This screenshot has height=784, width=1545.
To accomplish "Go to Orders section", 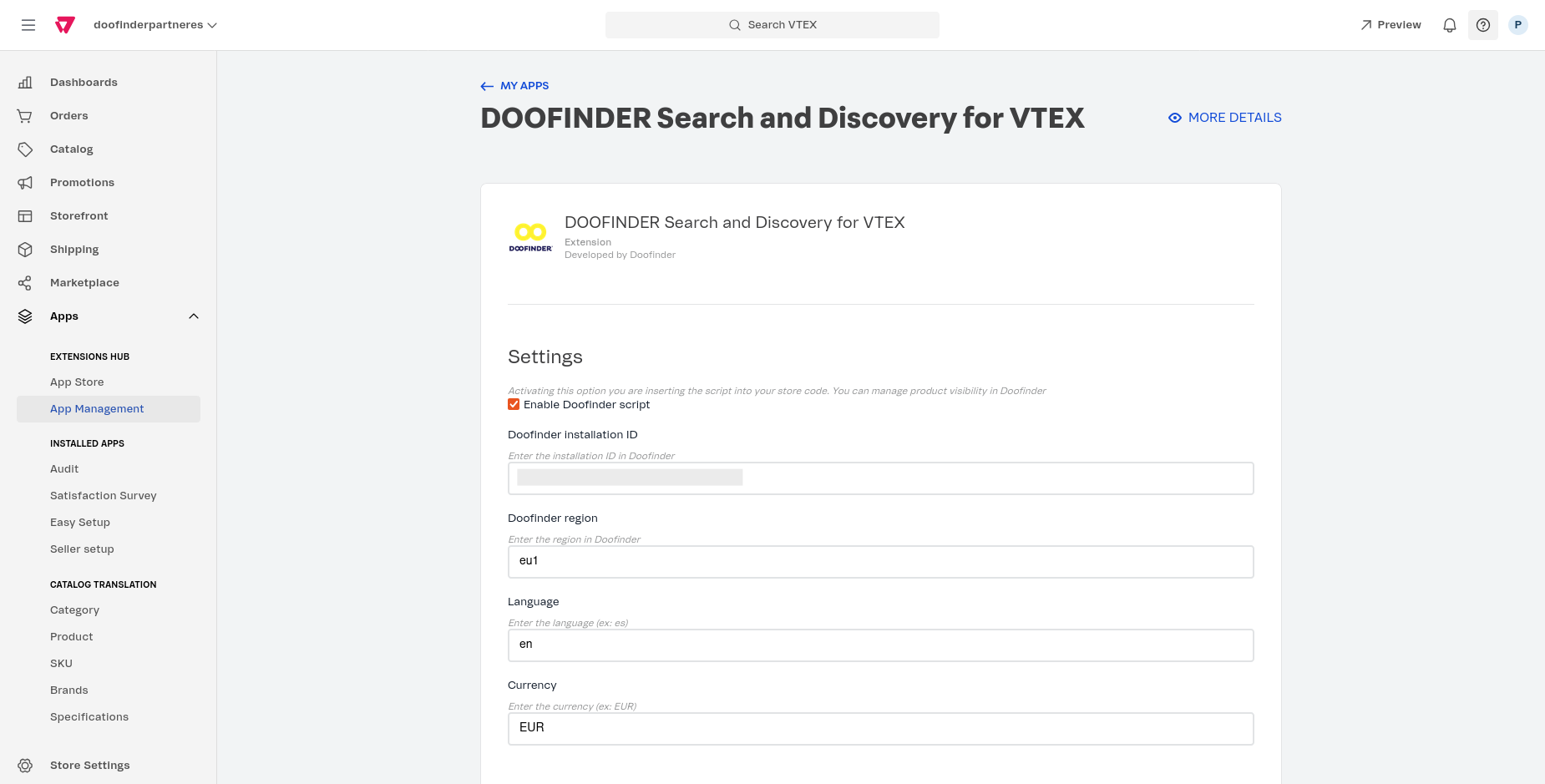I will [x=69, y=116].
